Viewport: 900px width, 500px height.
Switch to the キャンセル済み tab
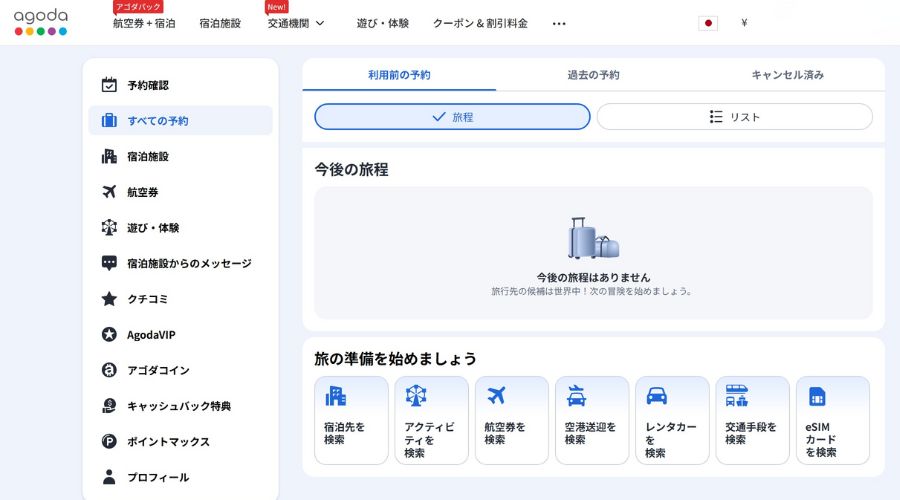(x=788, y=75)
